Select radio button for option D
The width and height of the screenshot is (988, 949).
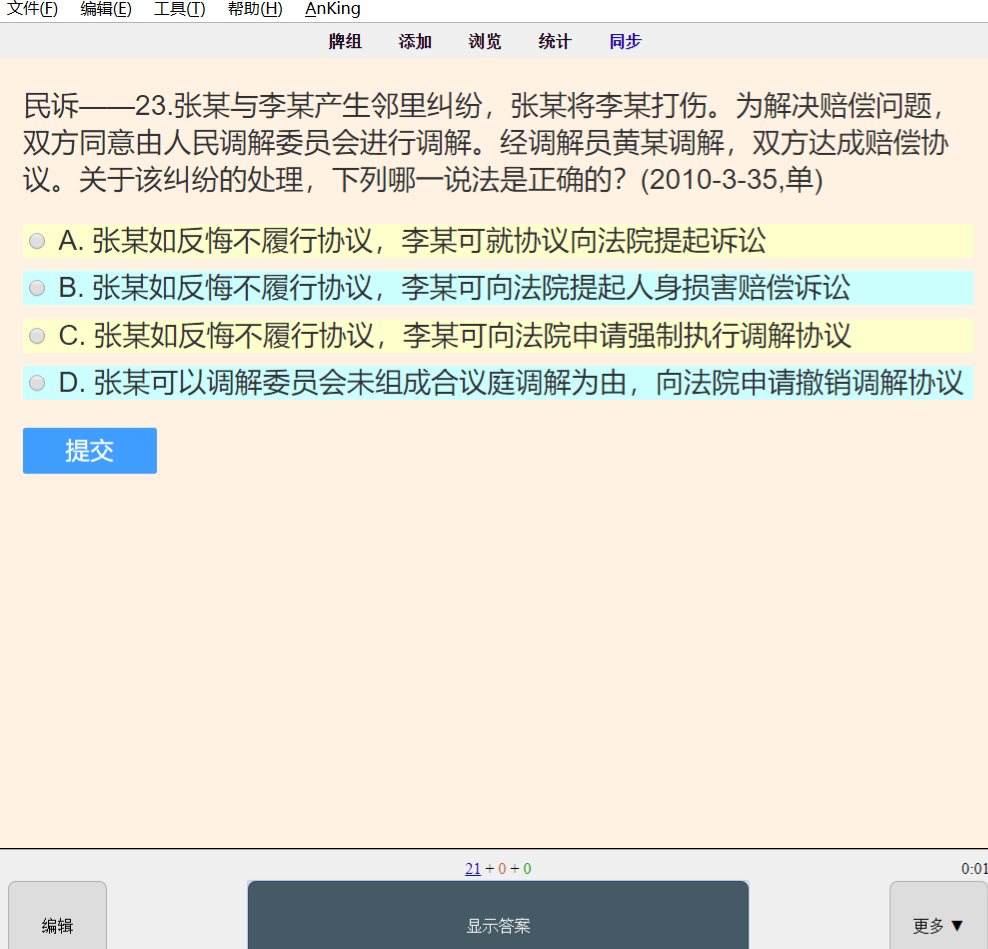point(37,383)
